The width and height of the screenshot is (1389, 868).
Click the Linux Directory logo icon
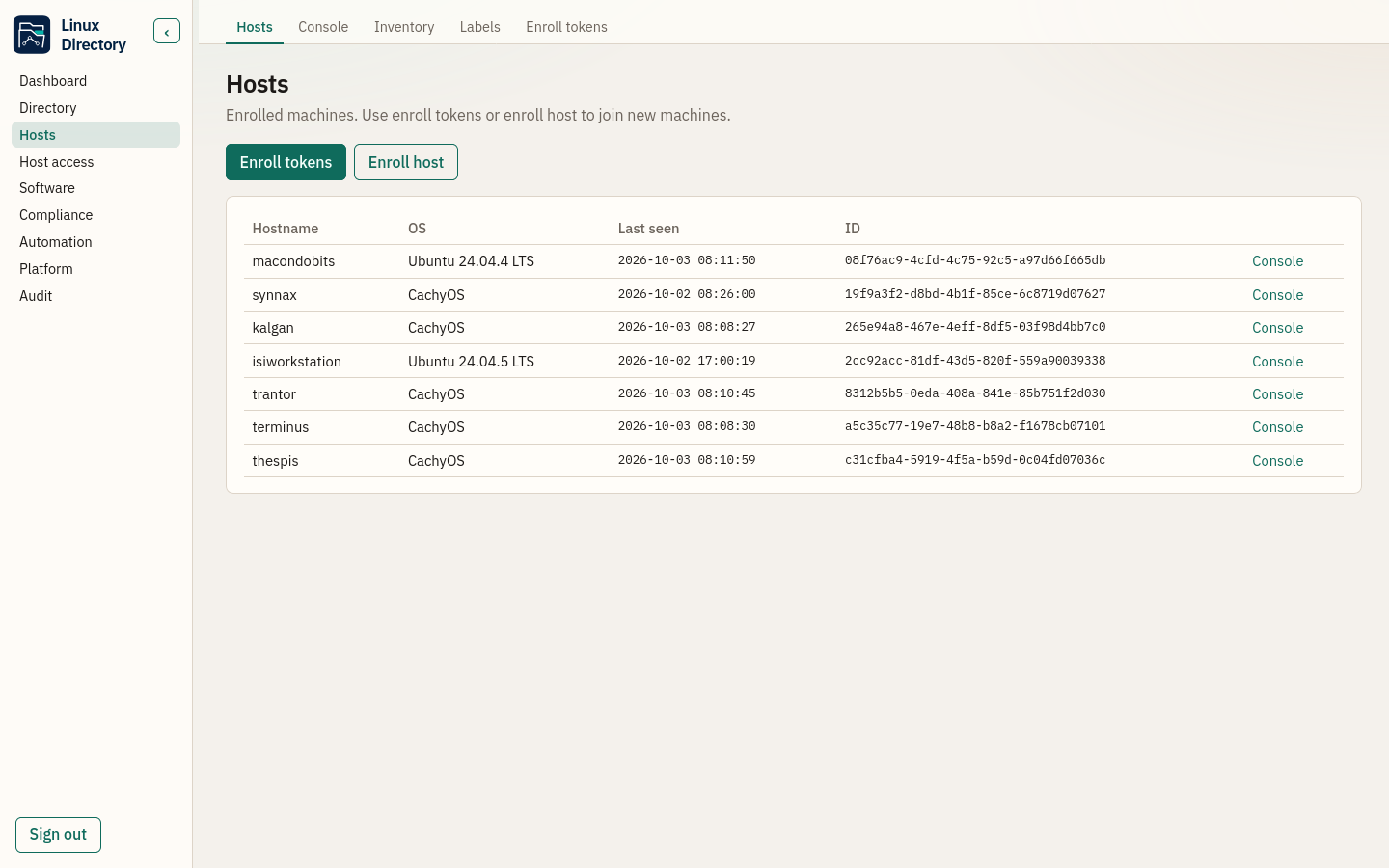click(32, 35)
